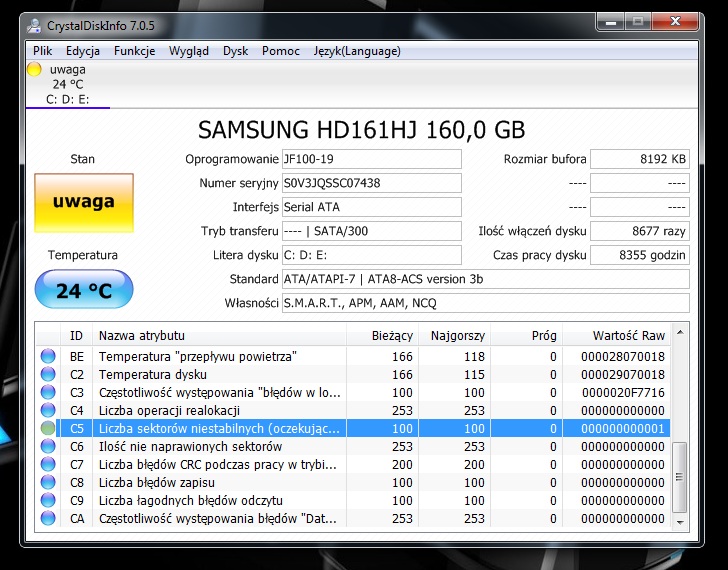Click the Oprogramowanie field JF100-19

point(371,159)
